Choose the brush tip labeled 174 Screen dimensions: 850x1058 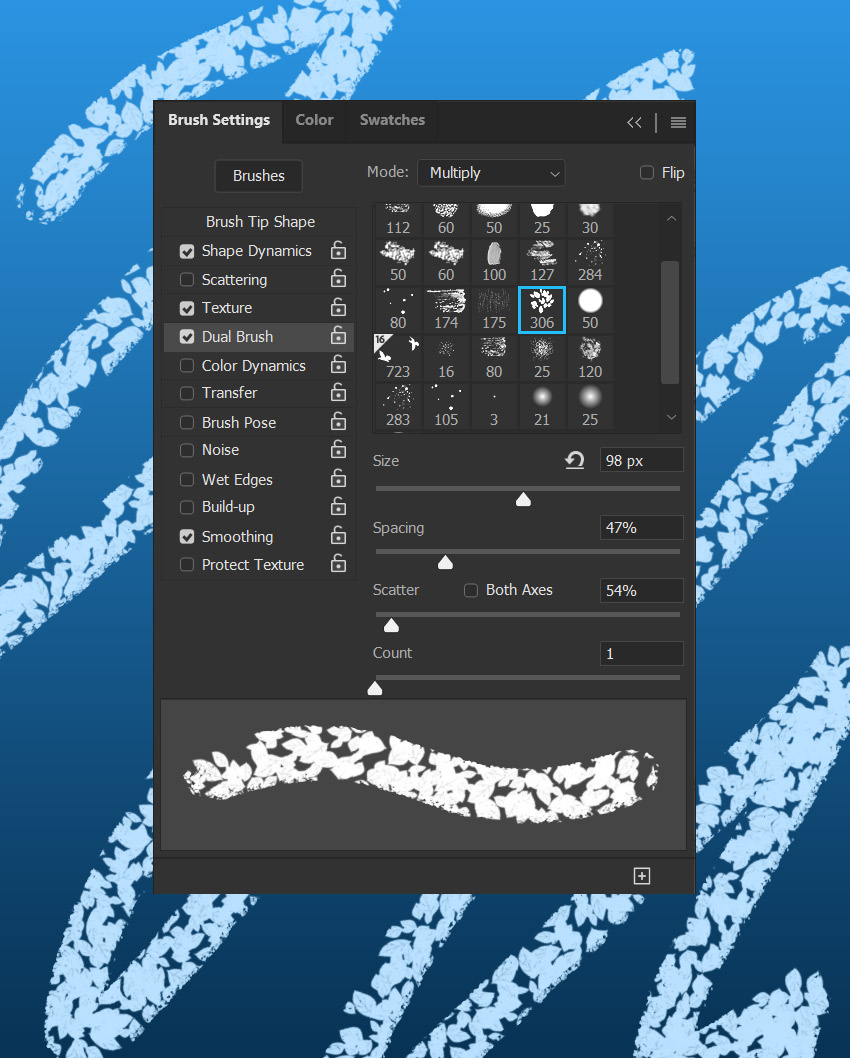446,310
